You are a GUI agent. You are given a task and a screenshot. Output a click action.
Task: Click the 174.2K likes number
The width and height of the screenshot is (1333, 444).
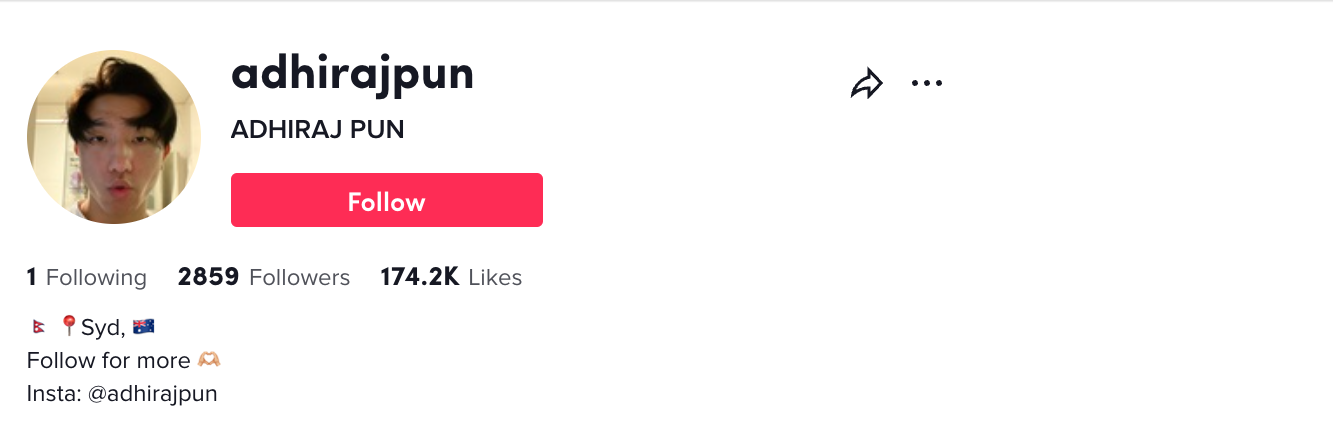point(420,277)
